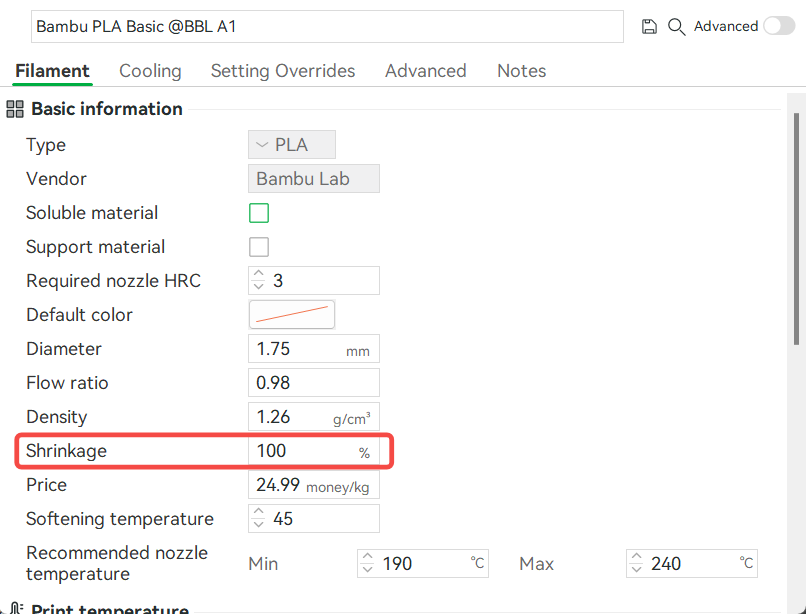806x614 pixels.
Task: Increase Min nozzle temperature value
Action: (x=368, y=557)
